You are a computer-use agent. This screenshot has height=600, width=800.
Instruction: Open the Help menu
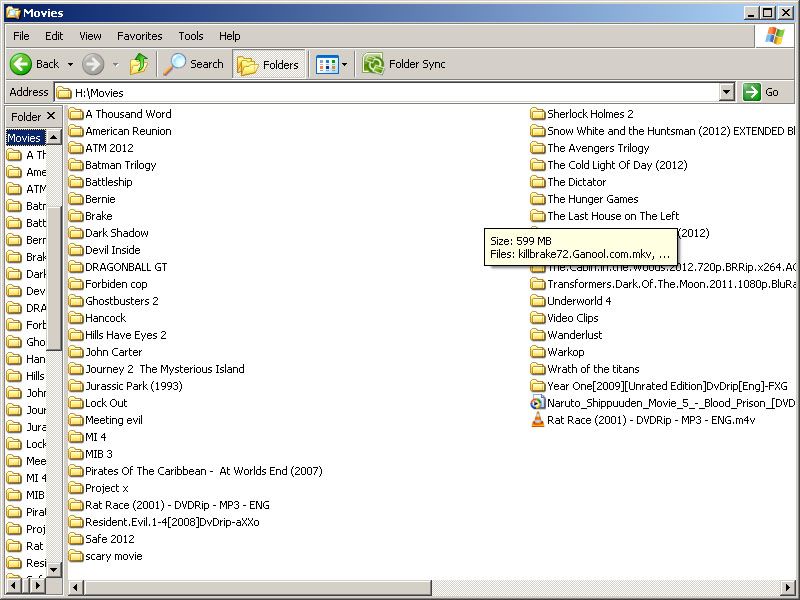pyautogui.click(x=230, y=36)
